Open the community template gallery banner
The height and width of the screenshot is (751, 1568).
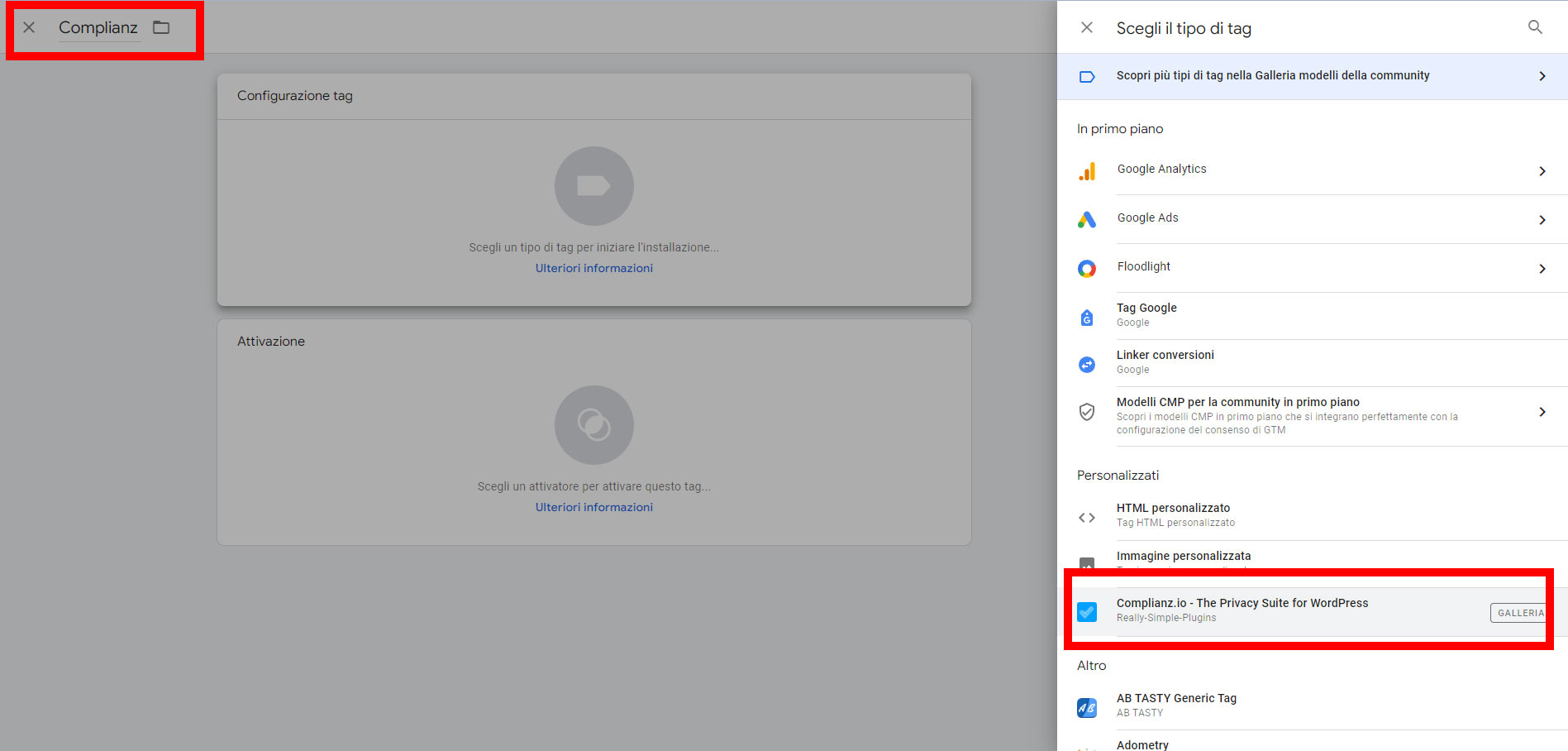1312,76
